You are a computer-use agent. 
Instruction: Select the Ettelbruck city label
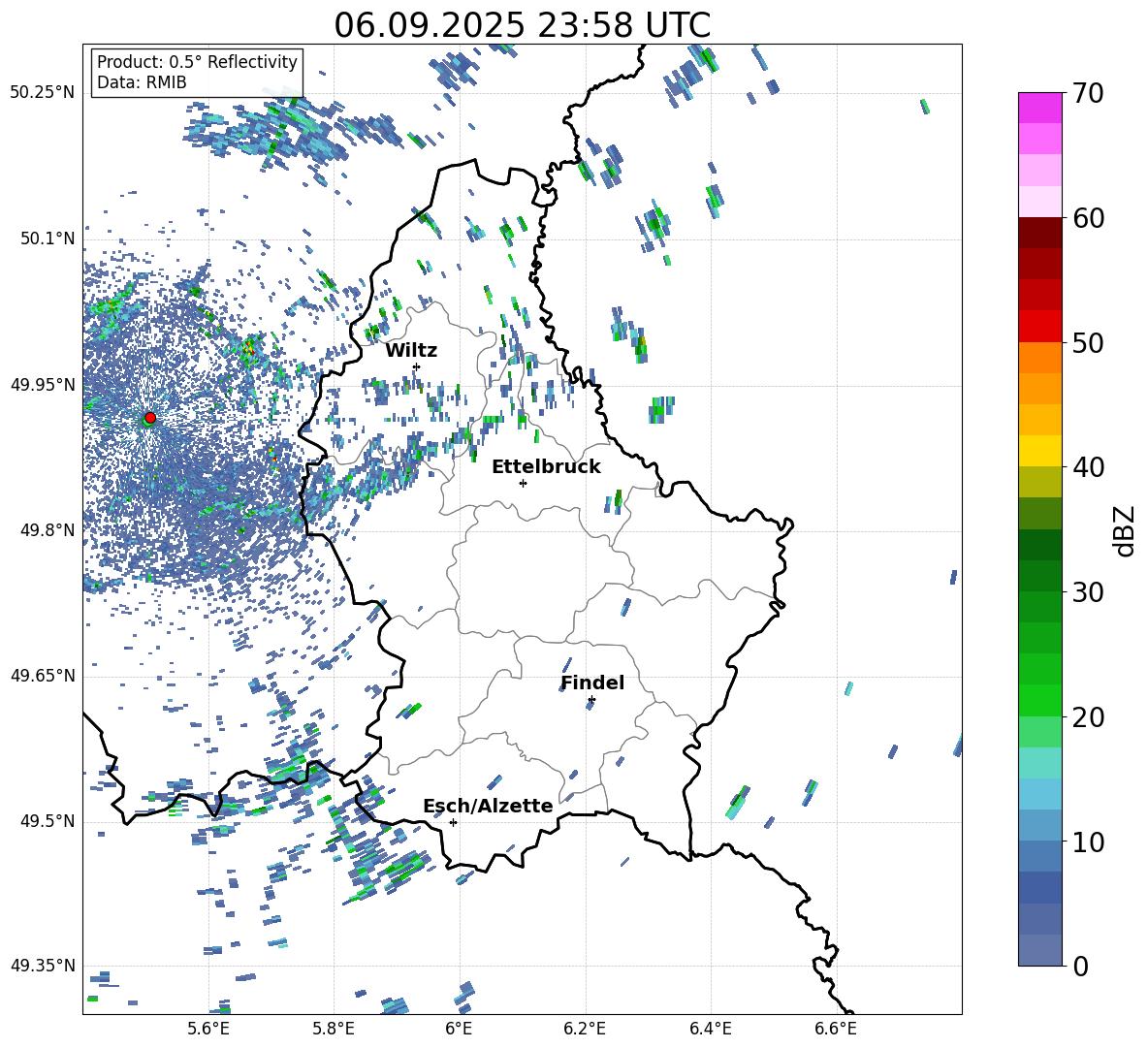[x=546, y=467]
